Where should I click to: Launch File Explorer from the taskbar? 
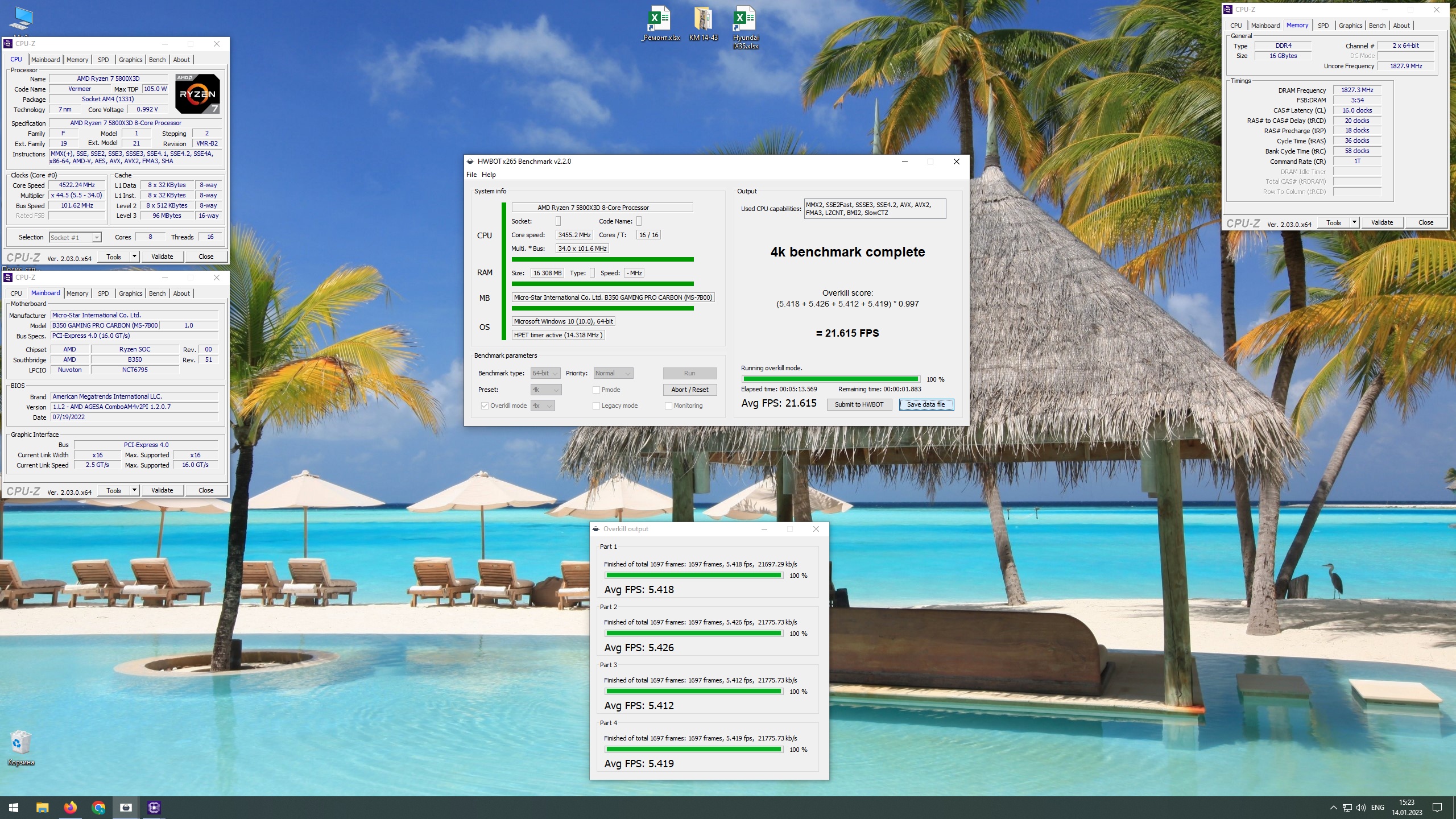42,808
